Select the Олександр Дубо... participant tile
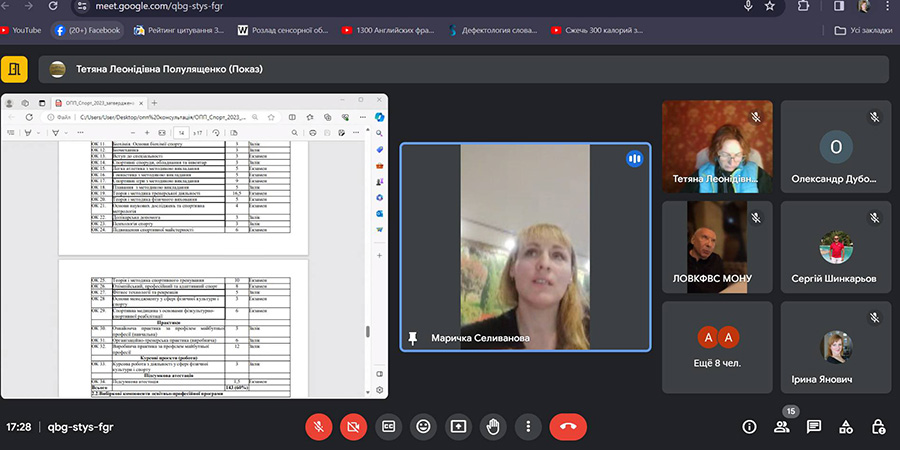 836,146
